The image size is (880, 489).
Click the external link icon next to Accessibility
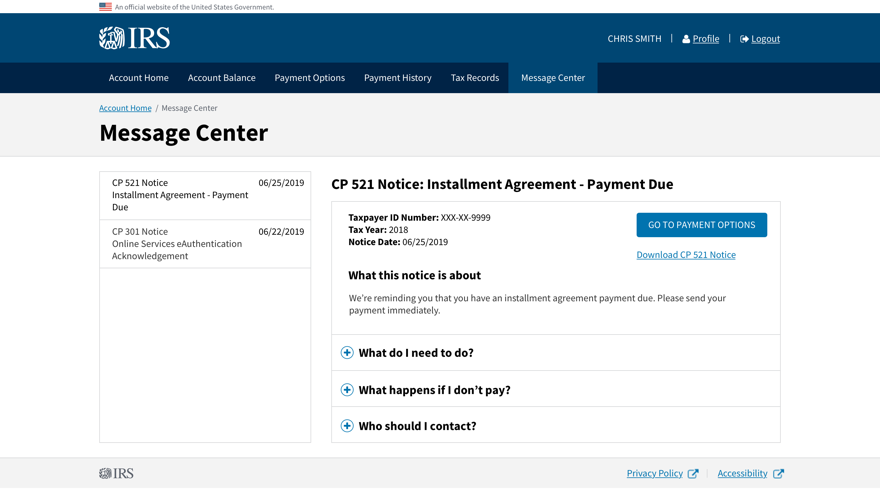pos(779,474)
